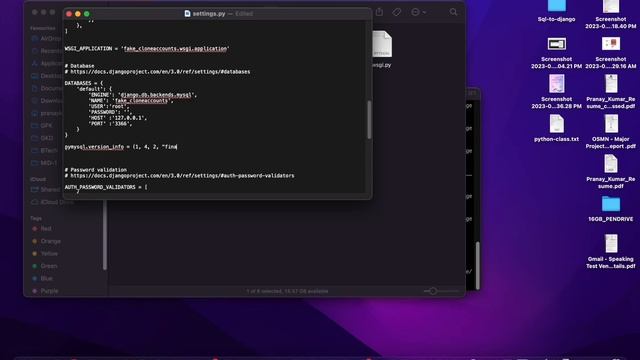The height and width of the screenshot is (360, 640).
Task: Open Documents in Finder sidebar
Action: 47,88
